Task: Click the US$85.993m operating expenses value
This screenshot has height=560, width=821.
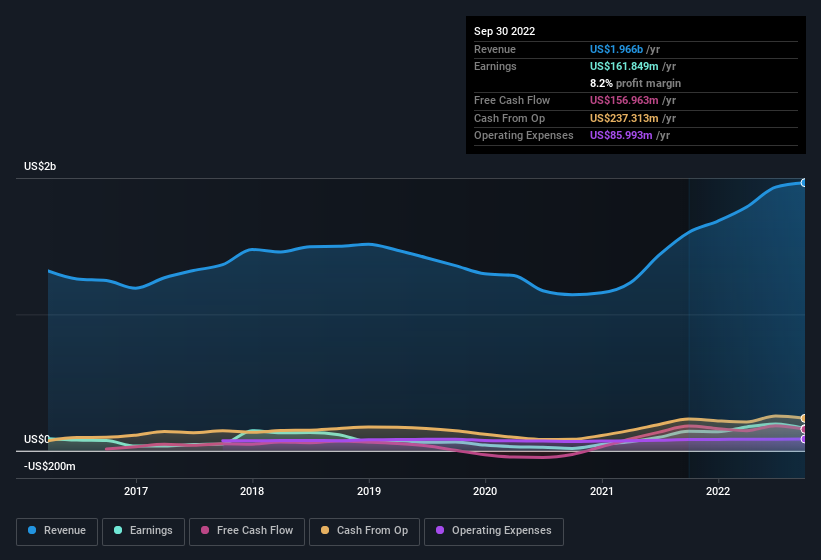Action: (x=621, y=136)
